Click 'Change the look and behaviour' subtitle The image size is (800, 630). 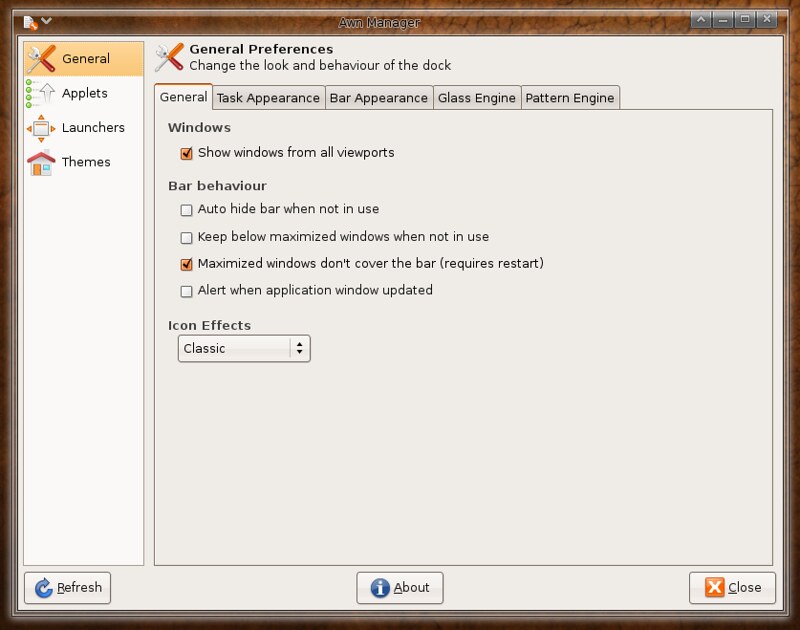(x=320, y=65)
